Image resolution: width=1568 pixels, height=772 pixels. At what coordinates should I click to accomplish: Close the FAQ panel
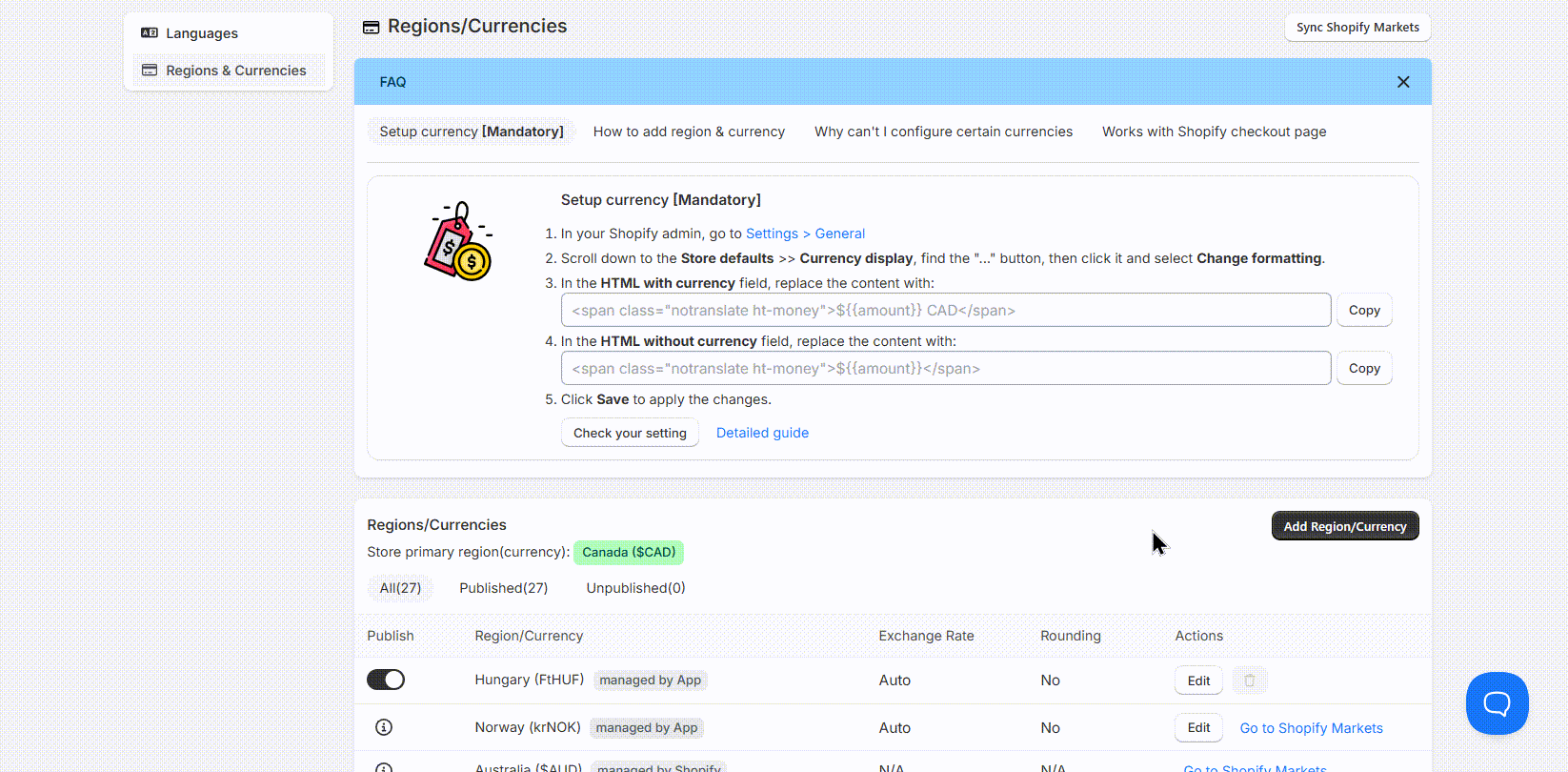coord(1403,82)
